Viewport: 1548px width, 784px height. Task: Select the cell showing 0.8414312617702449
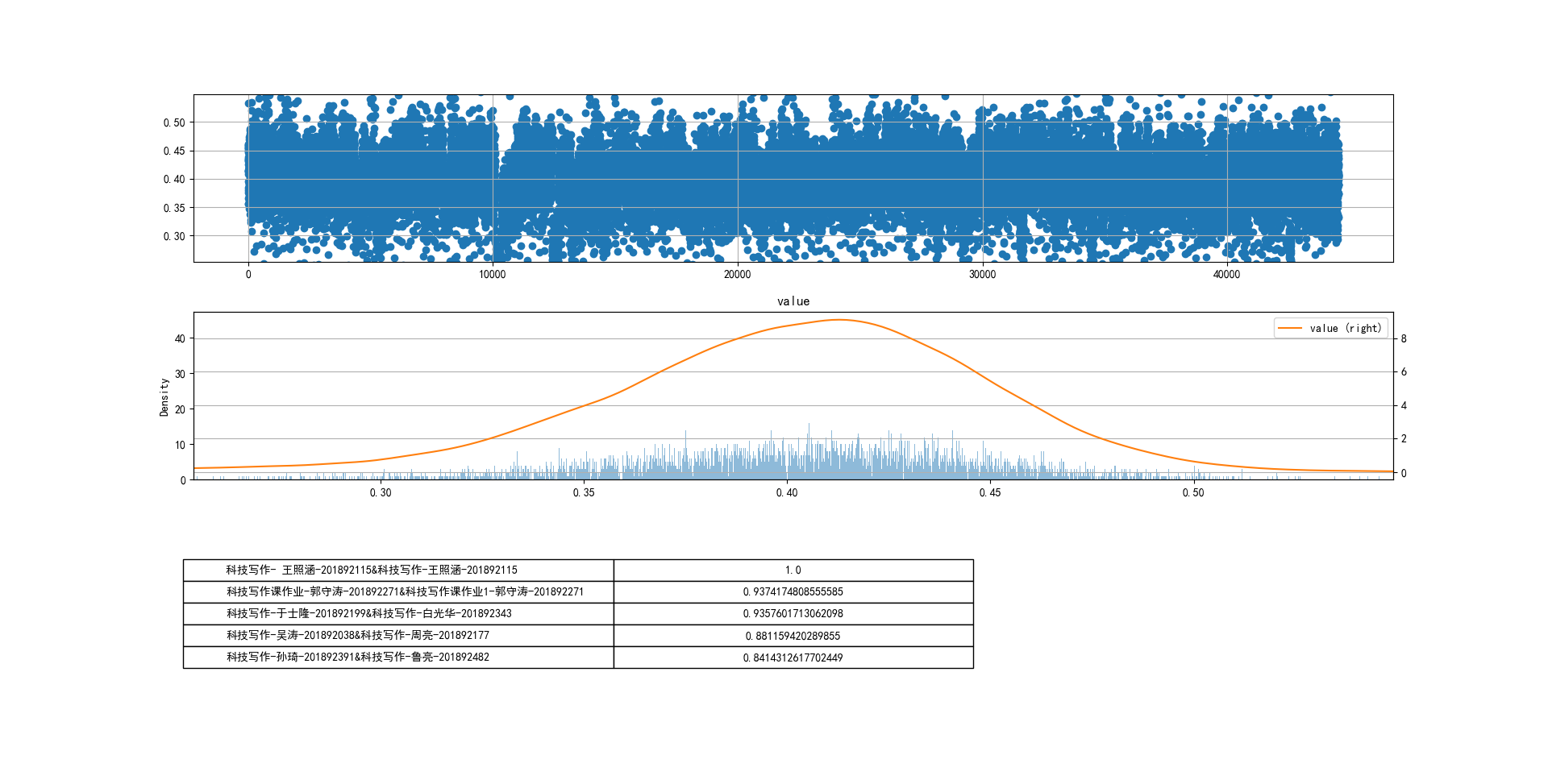[x=793, y=657]
